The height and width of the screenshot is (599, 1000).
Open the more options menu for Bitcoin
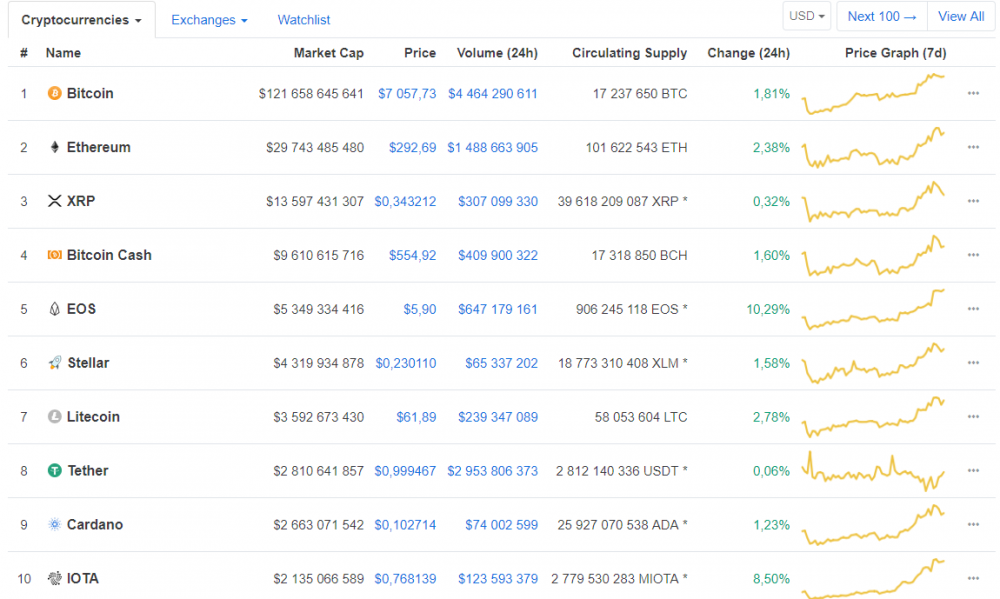973,94
